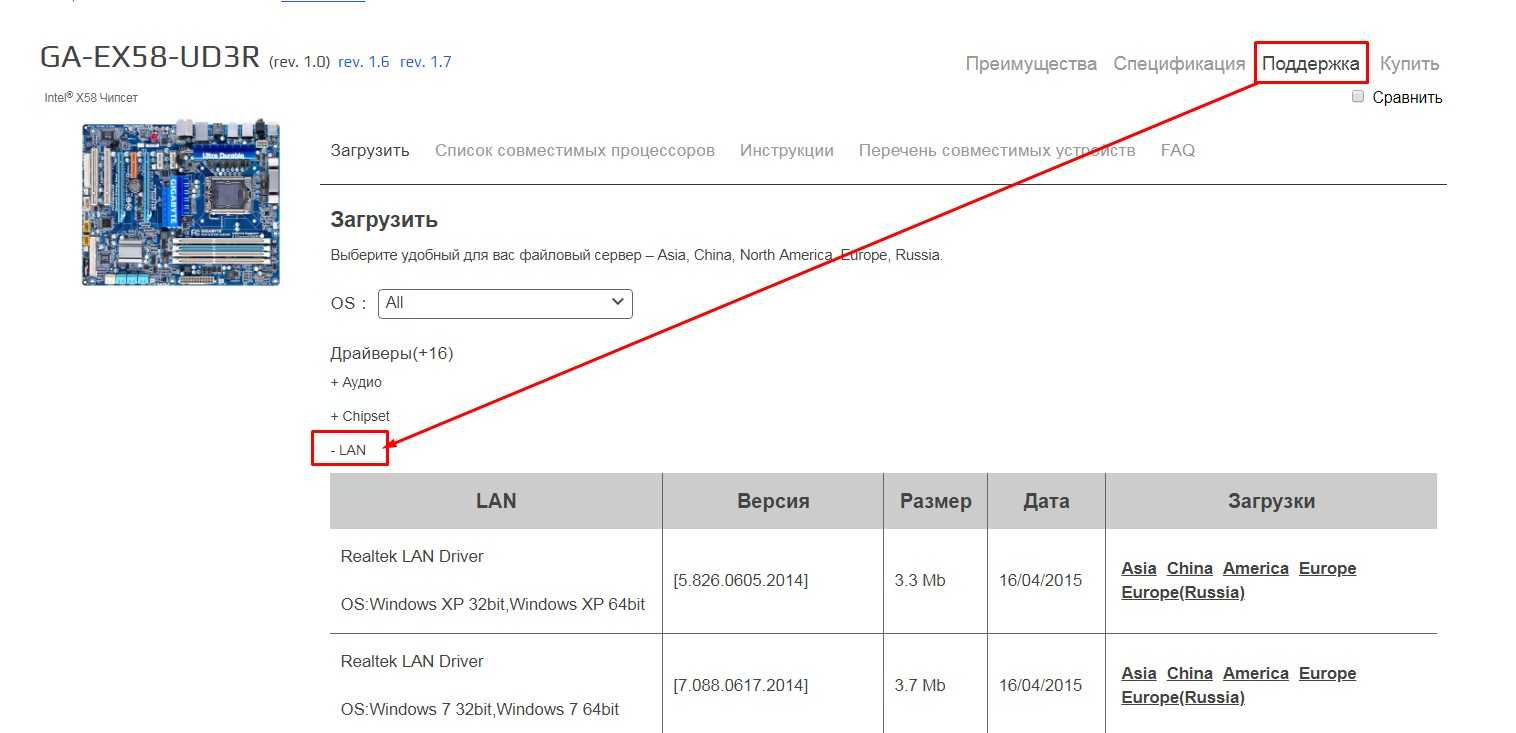The height and width of the screenshot is (733, 1516).
Task: Switch to rev. 1.7 version
Action: [425, 62]
